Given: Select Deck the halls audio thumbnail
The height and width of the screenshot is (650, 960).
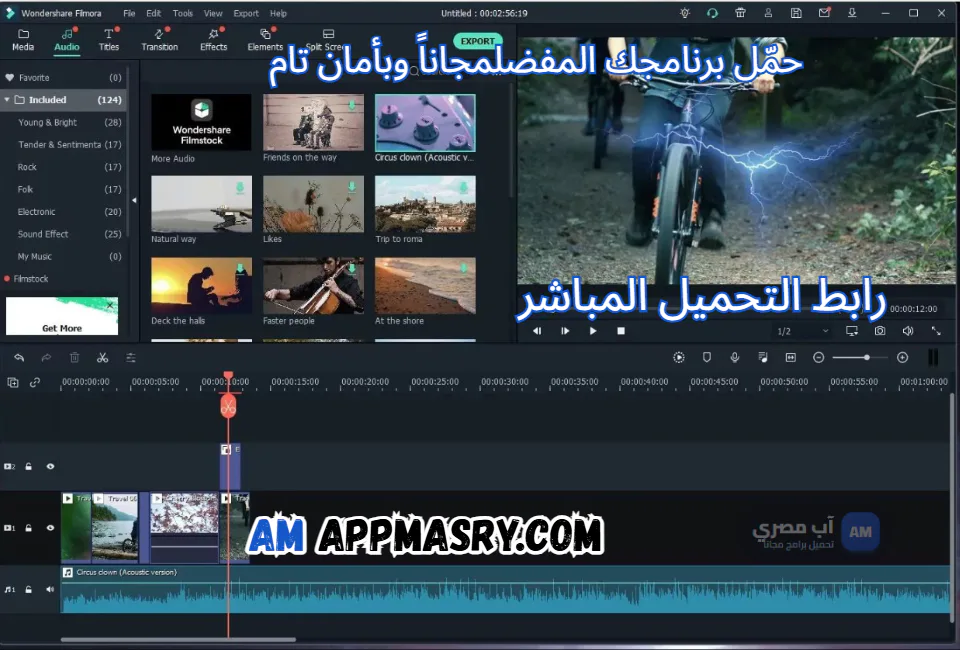Looking at the screenshot, I should 201,285.
